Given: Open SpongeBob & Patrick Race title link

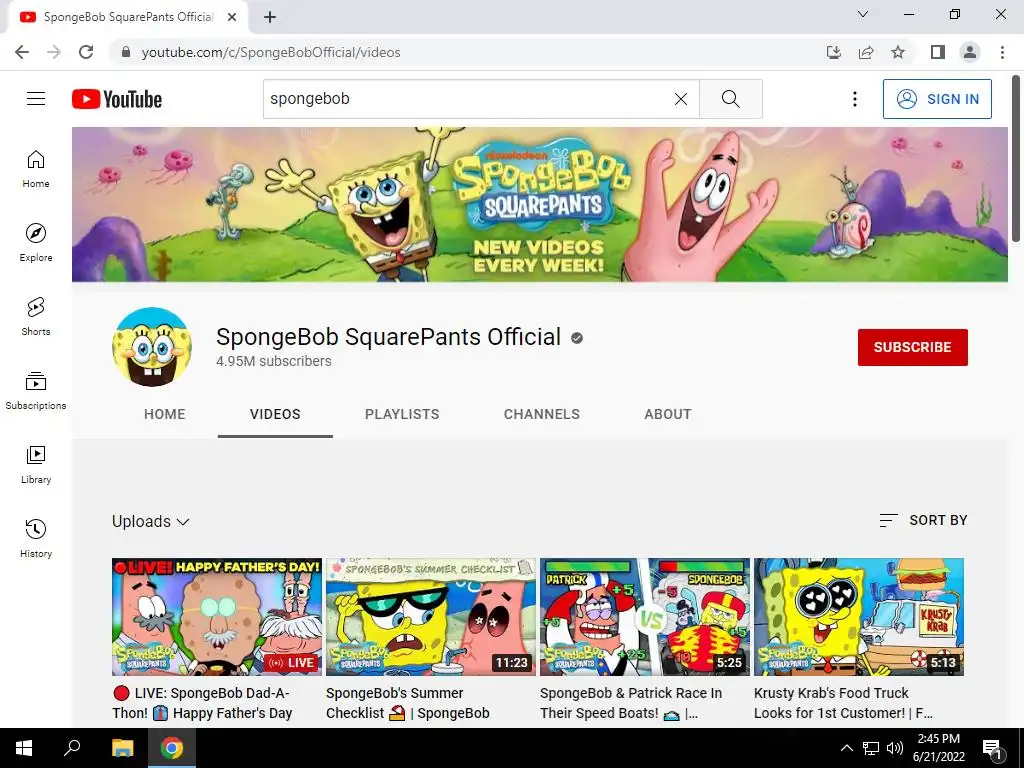Looking at the screenshot, I should [631, 703].
